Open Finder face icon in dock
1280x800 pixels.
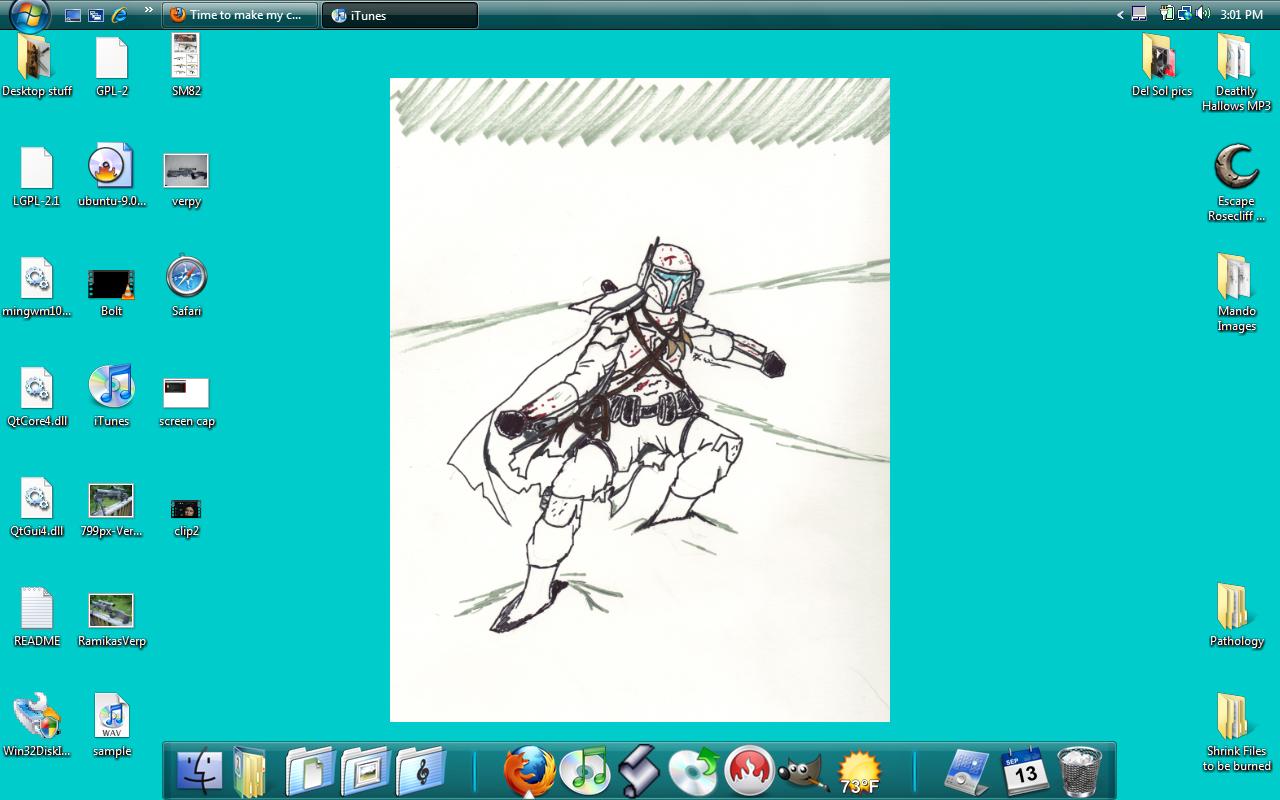[x=200, y=771]
